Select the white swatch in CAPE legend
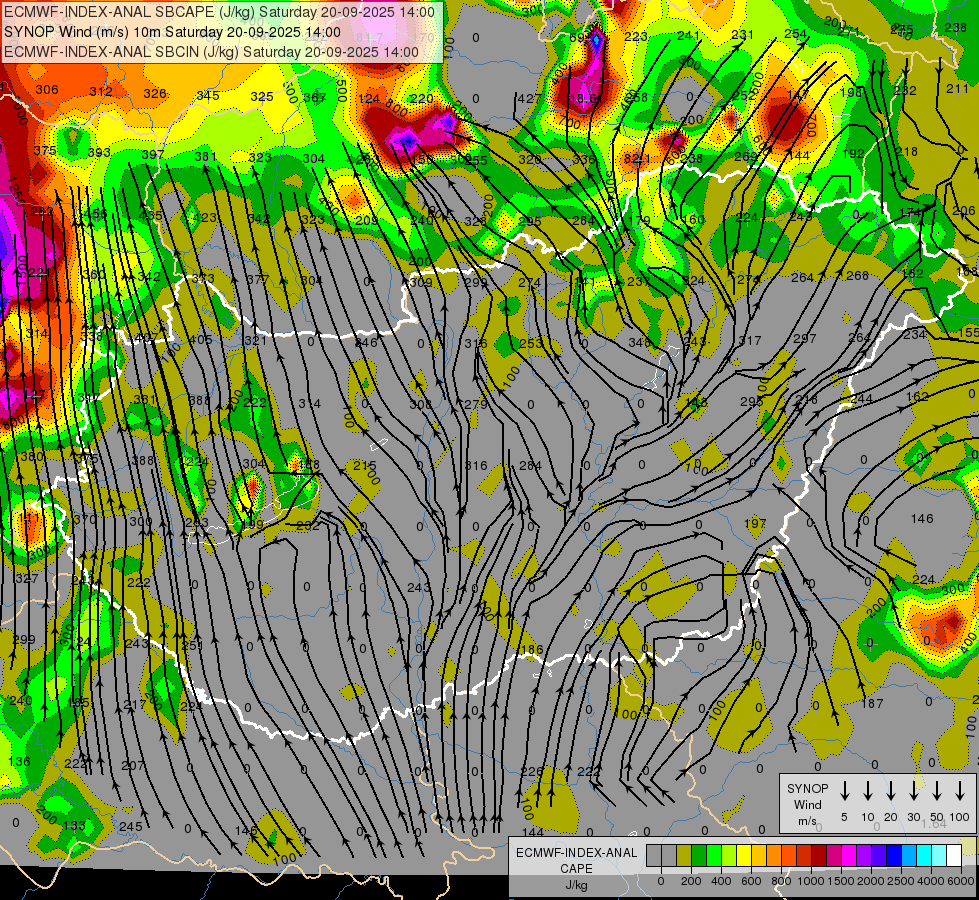The width and height of the screenshot is (979, 900). click(x=955, y=855)
